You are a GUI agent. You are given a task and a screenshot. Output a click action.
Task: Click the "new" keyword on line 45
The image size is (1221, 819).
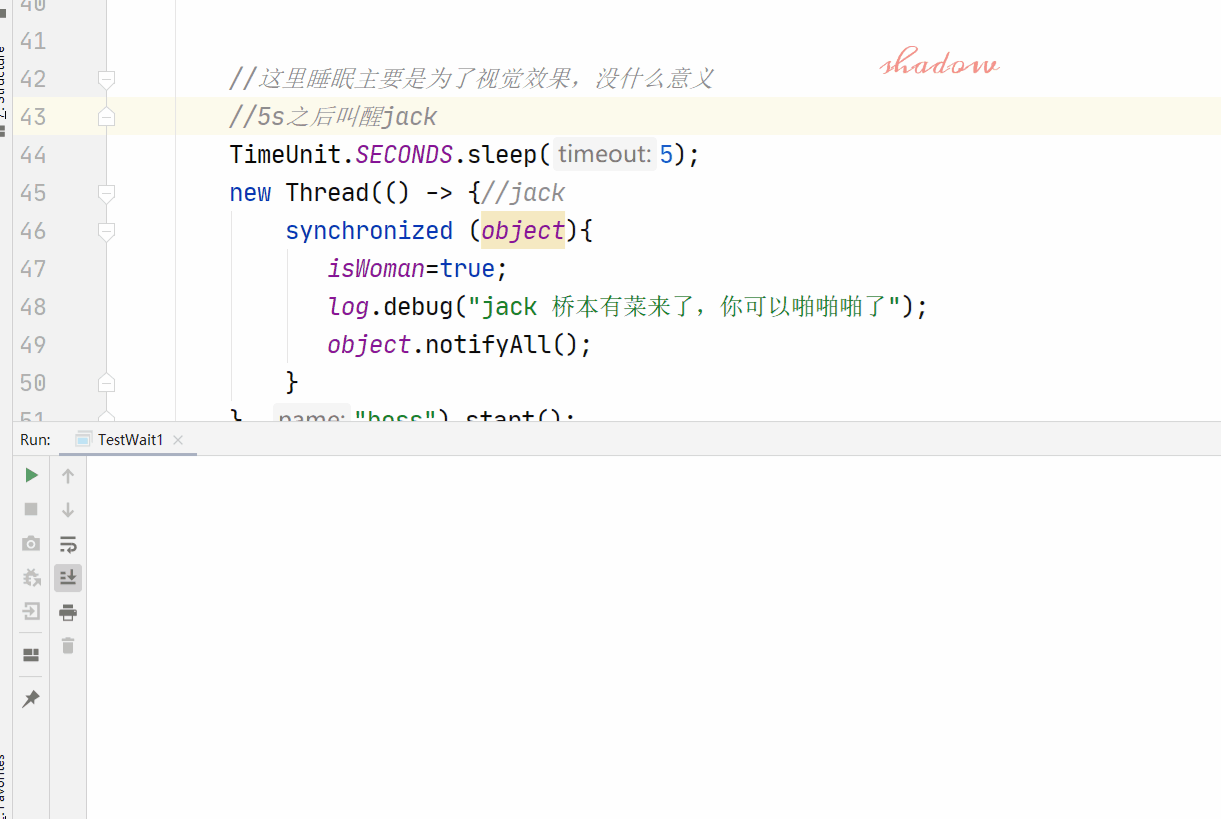[x=250, y=193]
